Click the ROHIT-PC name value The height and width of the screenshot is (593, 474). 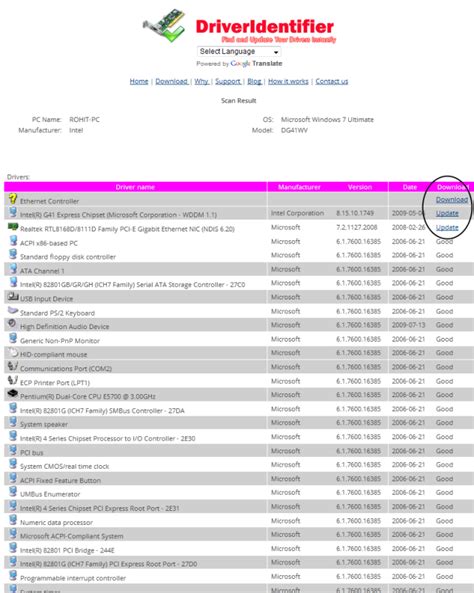tap(84, 120)
